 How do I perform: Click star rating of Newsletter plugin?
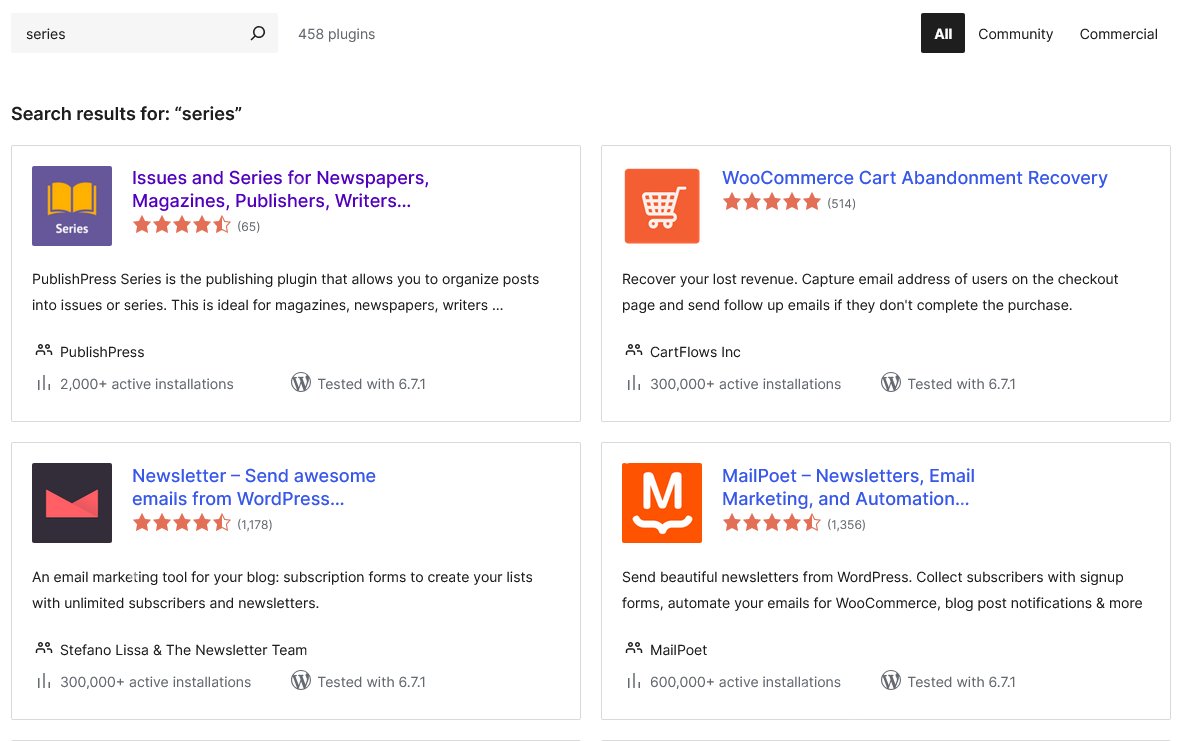[182, 523]
